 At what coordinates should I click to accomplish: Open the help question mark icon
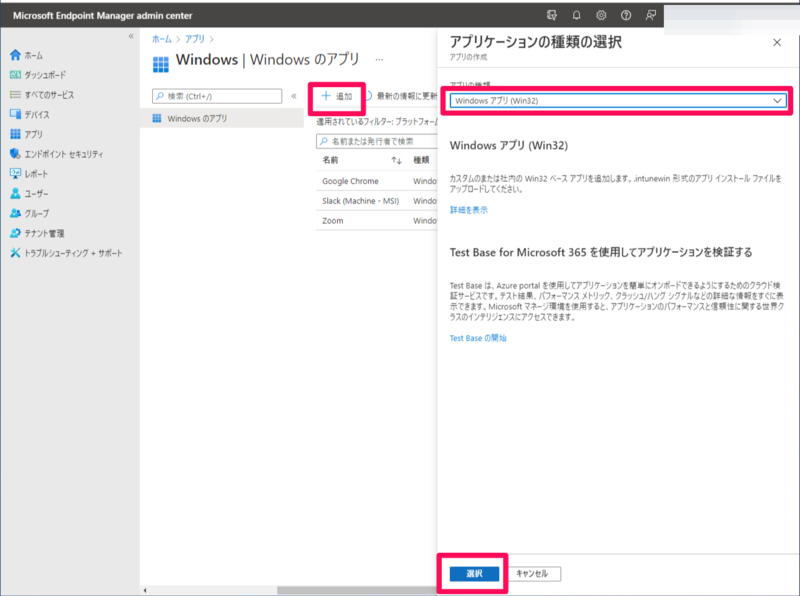626,13
